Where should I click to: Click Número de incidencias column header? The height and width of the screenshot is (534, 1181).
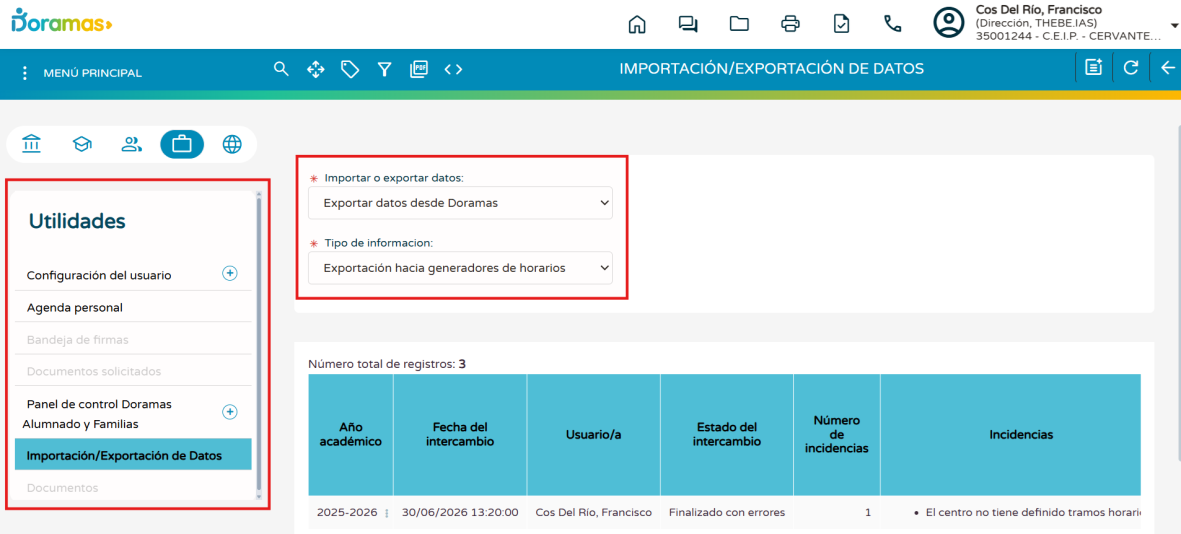tap(837, 435)
